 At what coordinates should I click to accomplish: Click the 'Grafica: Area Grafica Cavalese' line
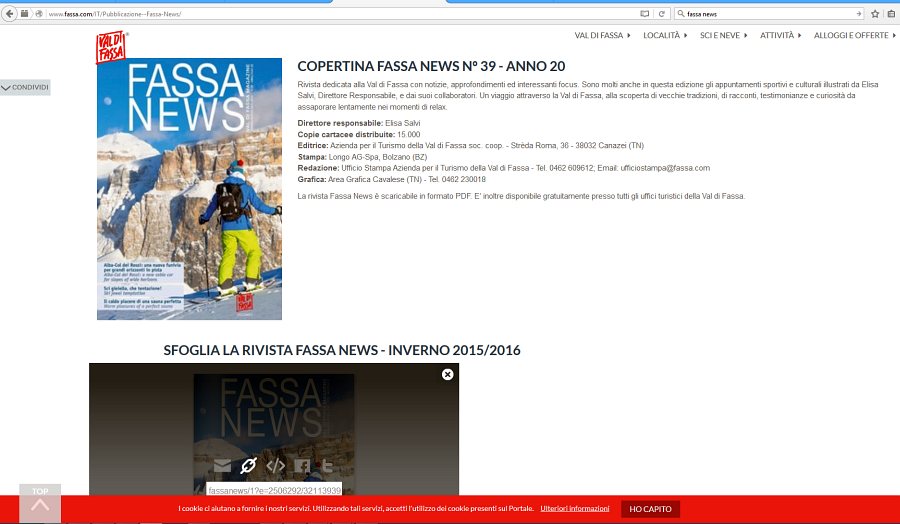[x=391, y=179]
